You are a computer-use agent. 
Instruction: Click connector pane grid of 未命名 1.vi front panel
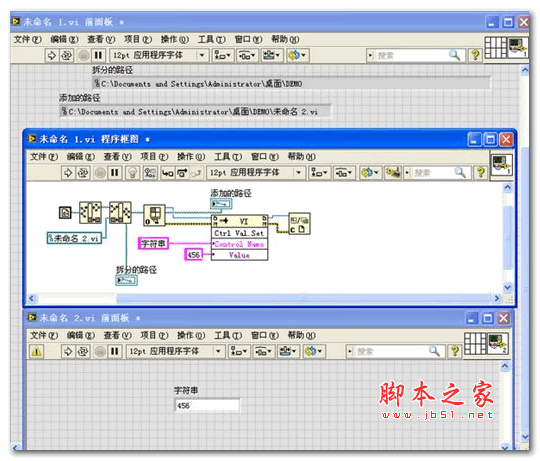[x=496, y=47]
